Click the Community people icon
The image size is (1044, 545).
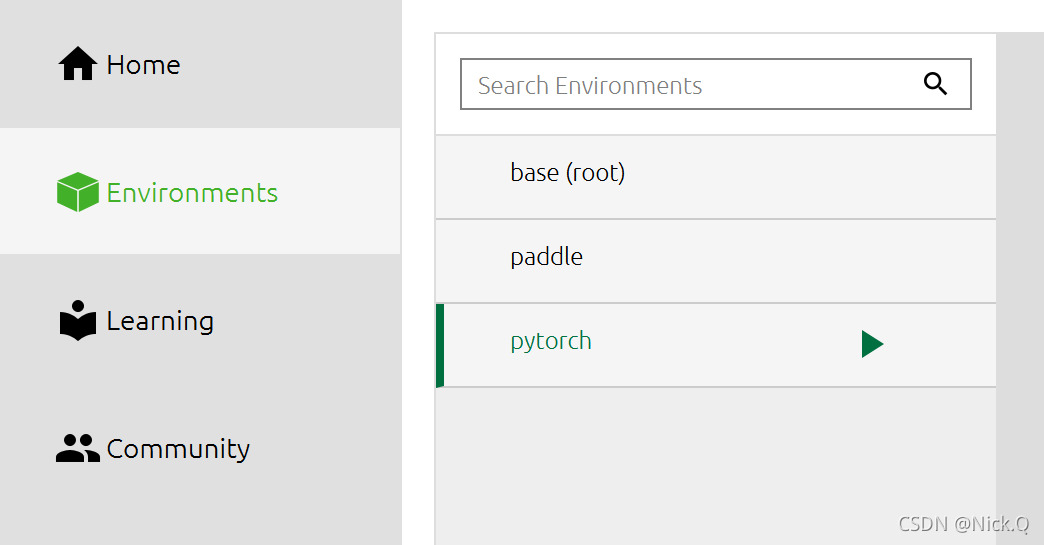[77, 449]
